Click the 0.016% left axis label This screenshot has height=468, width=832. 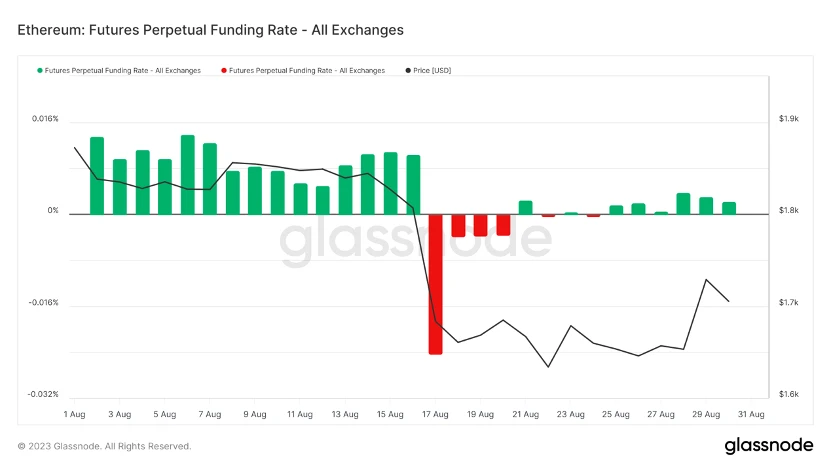tap(45, 119)
